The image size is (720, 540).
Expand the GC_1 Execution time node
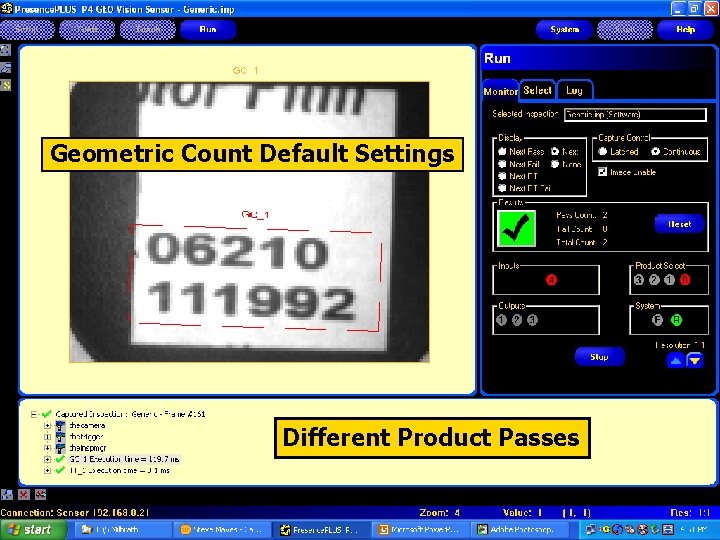click(x=47, y=459)
